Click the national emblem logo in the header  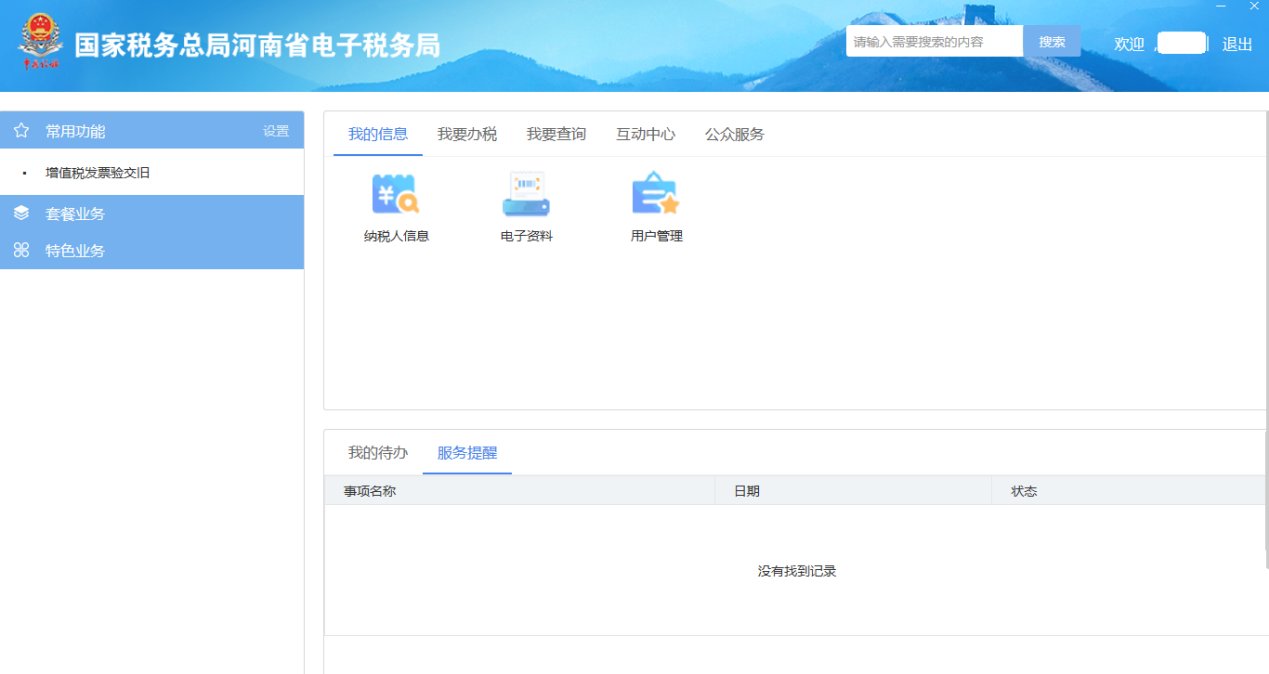[40, 40]
